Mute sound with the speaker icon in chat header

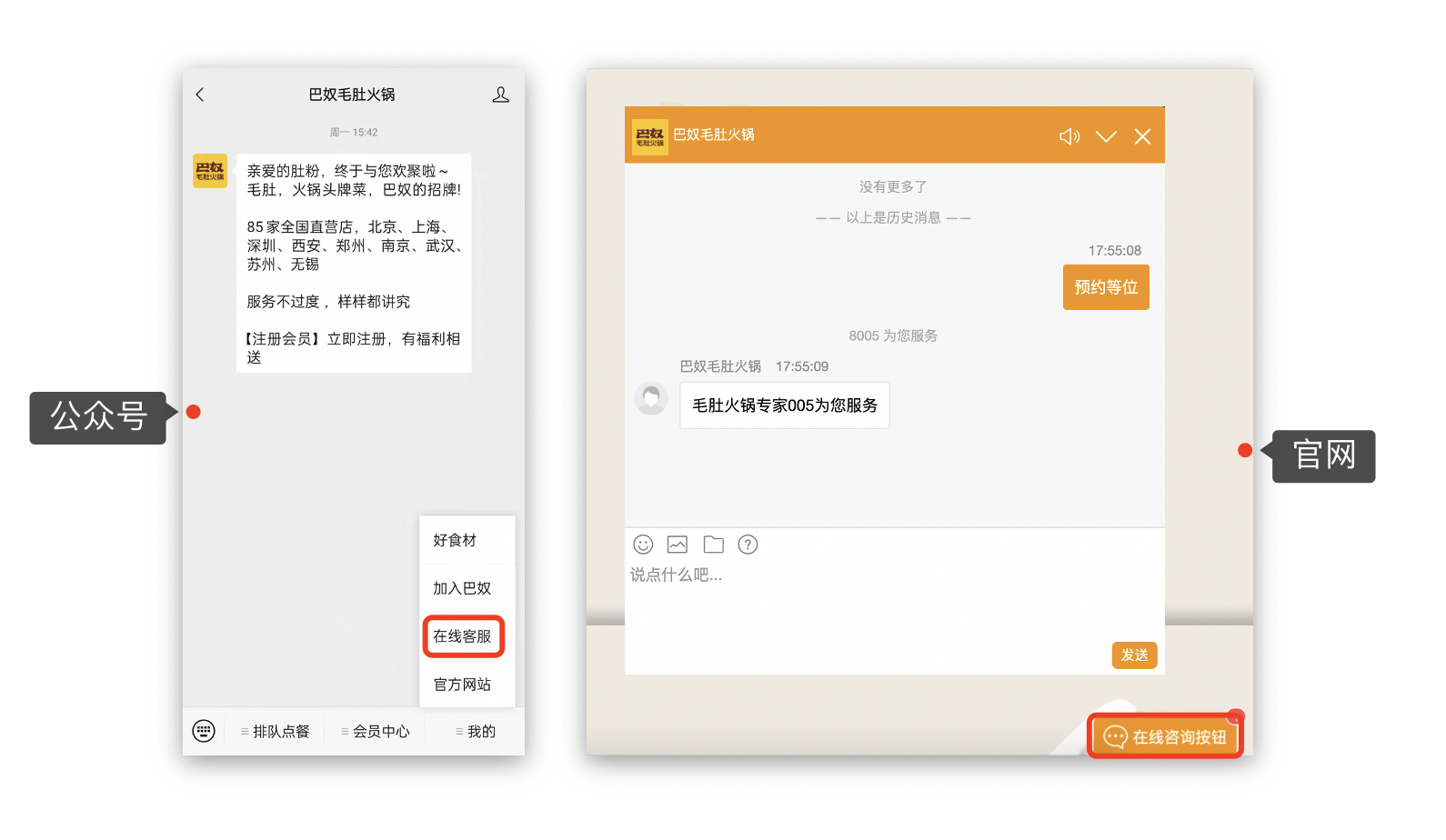tap(1069, 136)
